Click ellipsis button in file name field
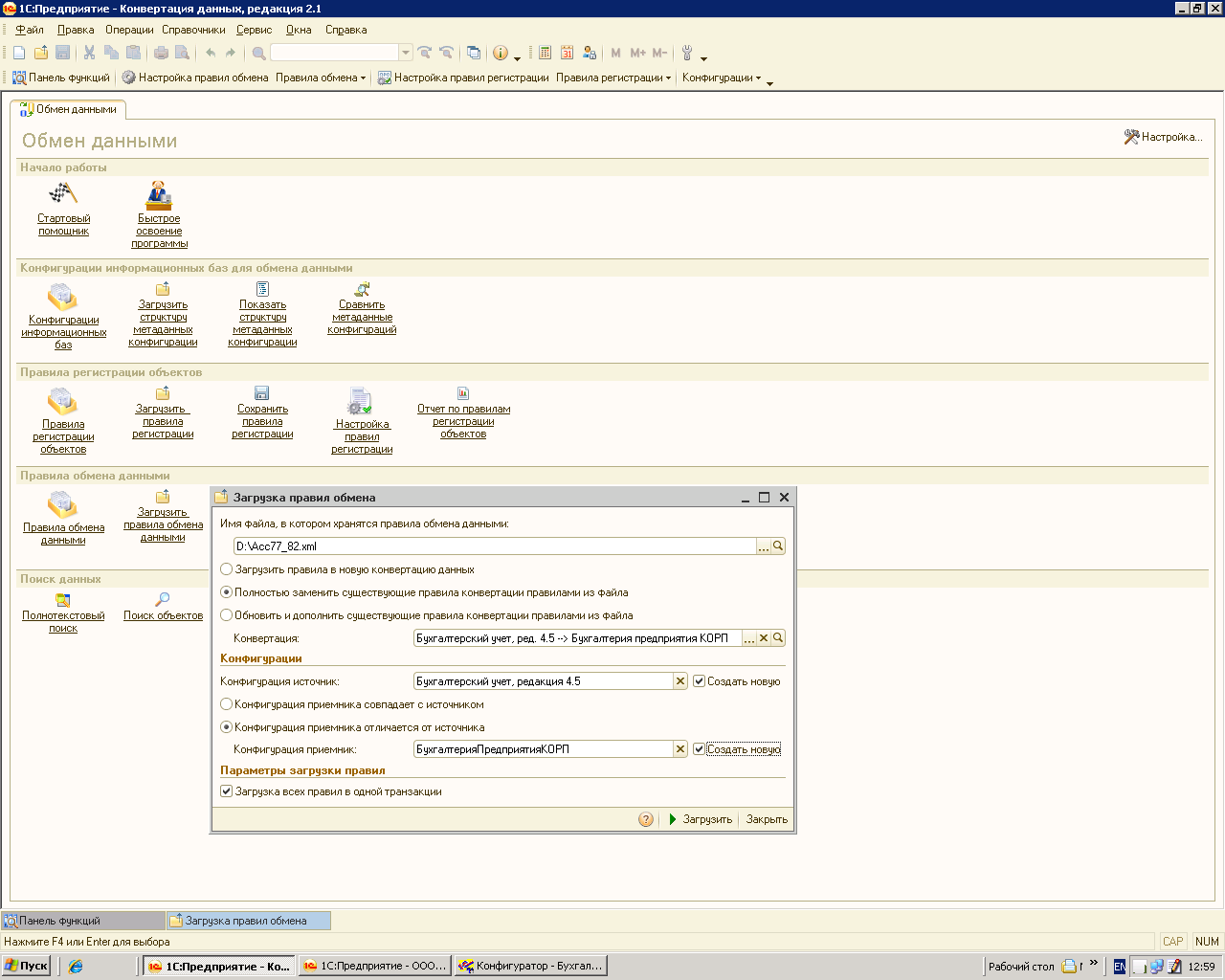 tap(764, 546)
